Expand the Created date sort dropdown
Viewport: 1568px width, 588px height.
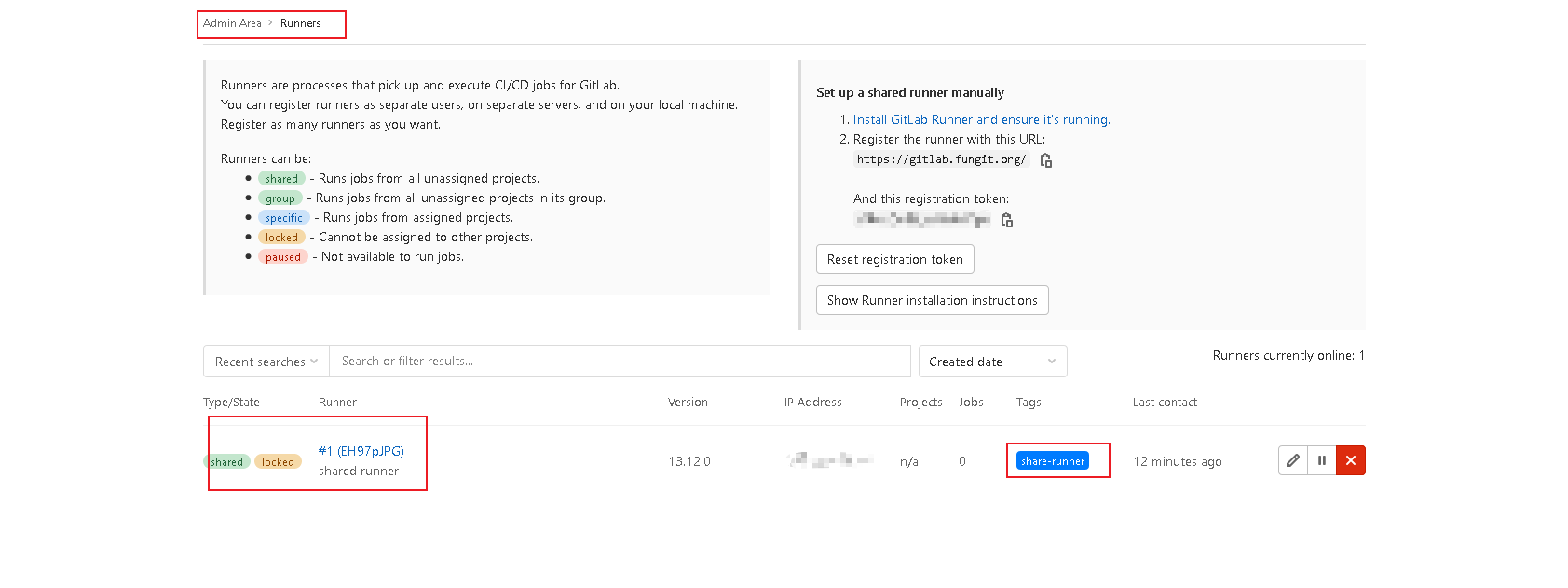tap(992, 362)
